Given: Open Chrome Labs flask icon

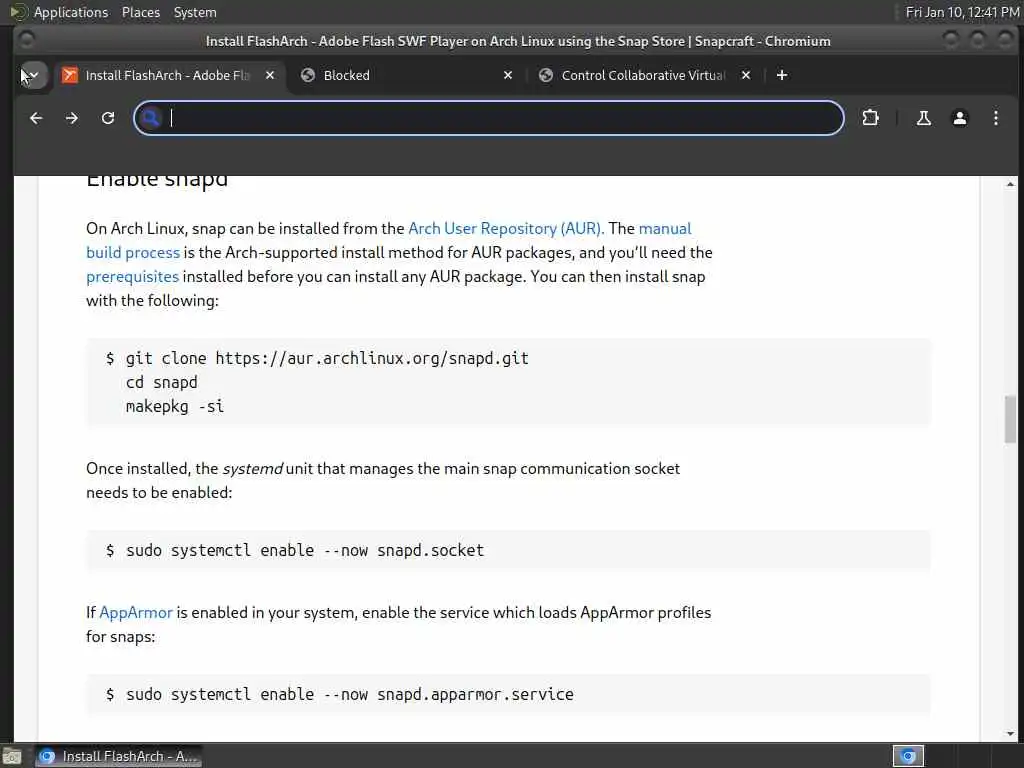Looking at the screenshot, I should click(923, 118).
